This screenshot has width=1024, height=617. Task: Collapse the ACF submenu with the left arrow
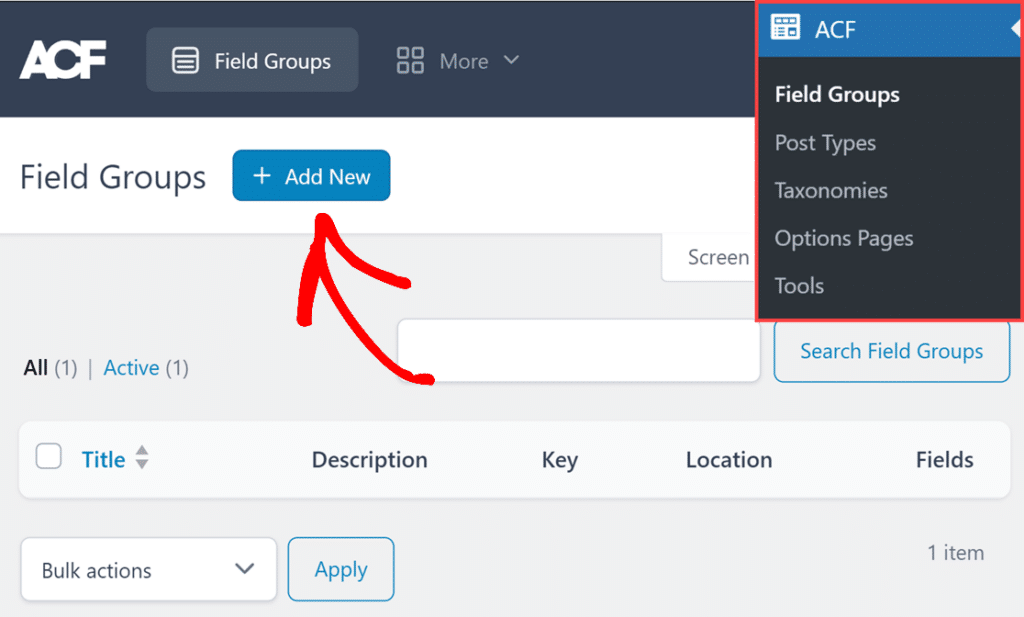tap(1014, 29)
